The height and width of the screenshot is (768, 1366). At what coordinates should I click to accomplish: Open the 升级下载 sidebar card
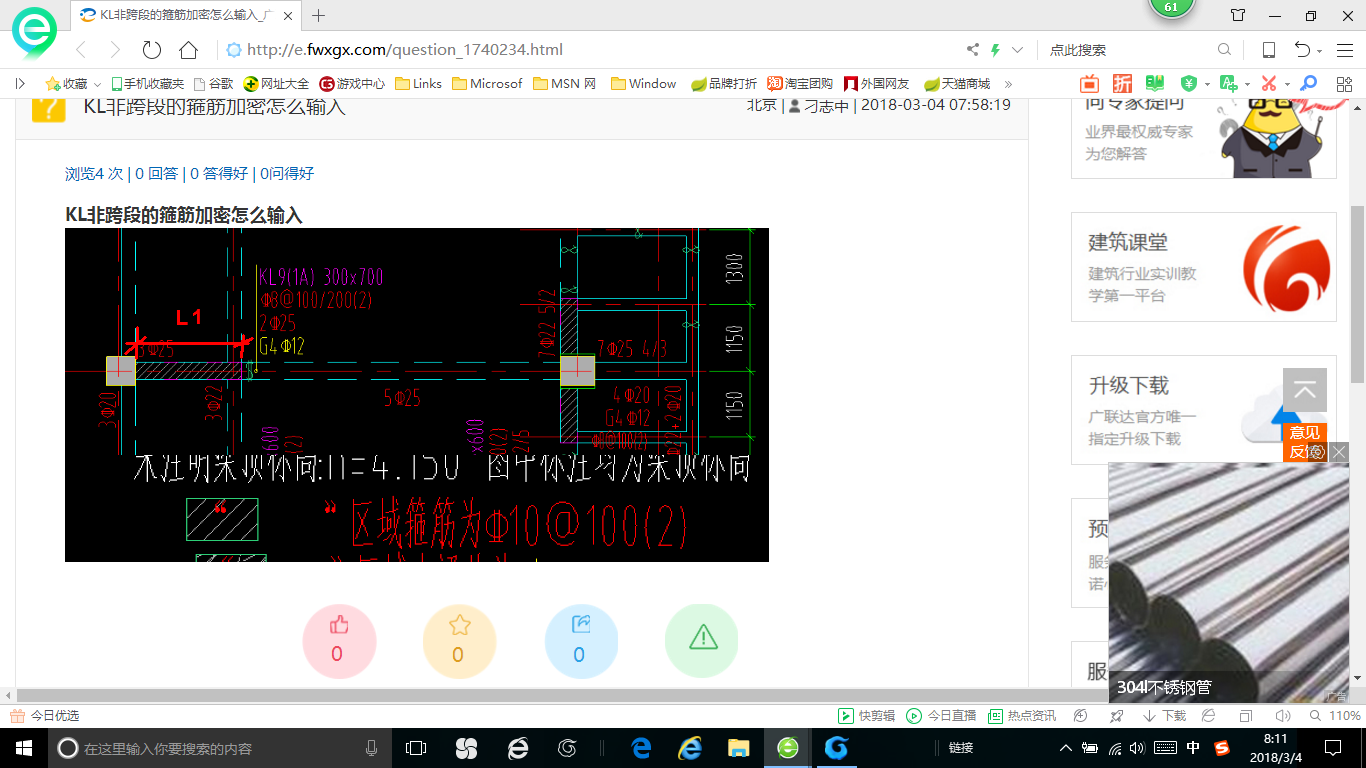click(1204, 410)
